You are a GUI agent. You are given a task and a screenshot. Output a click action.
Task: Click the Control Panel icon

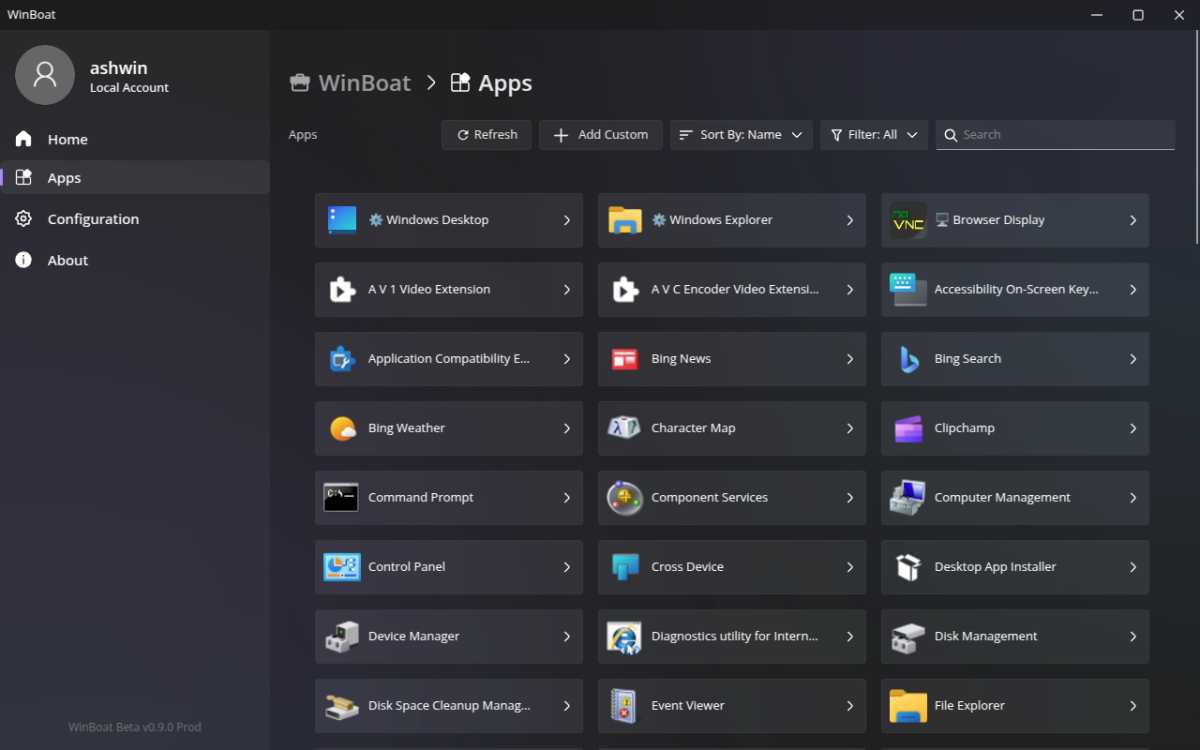coord(341,567)
